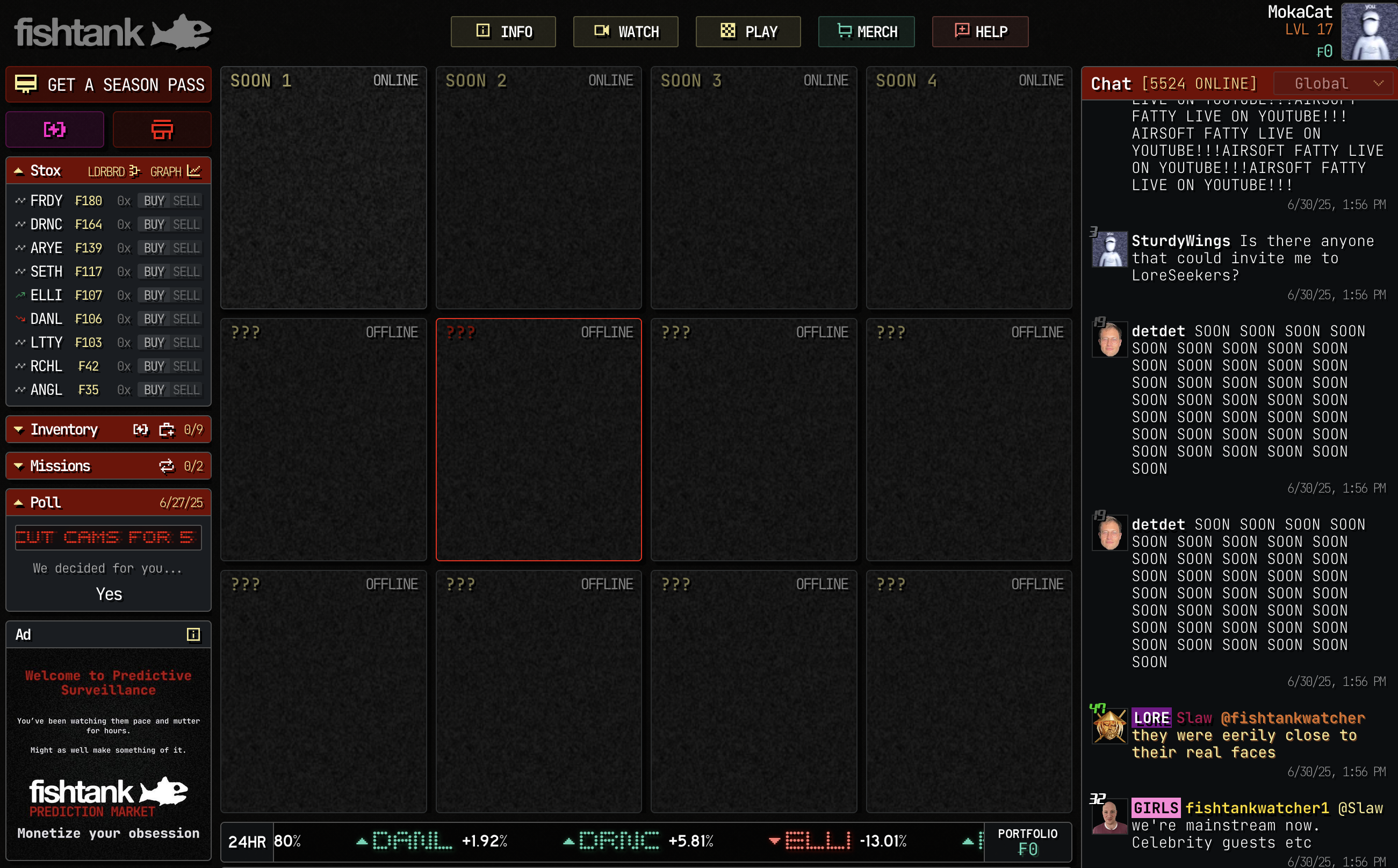The image size is (1398, 868).
Task: Open the MERCH store
Action: 866,32
